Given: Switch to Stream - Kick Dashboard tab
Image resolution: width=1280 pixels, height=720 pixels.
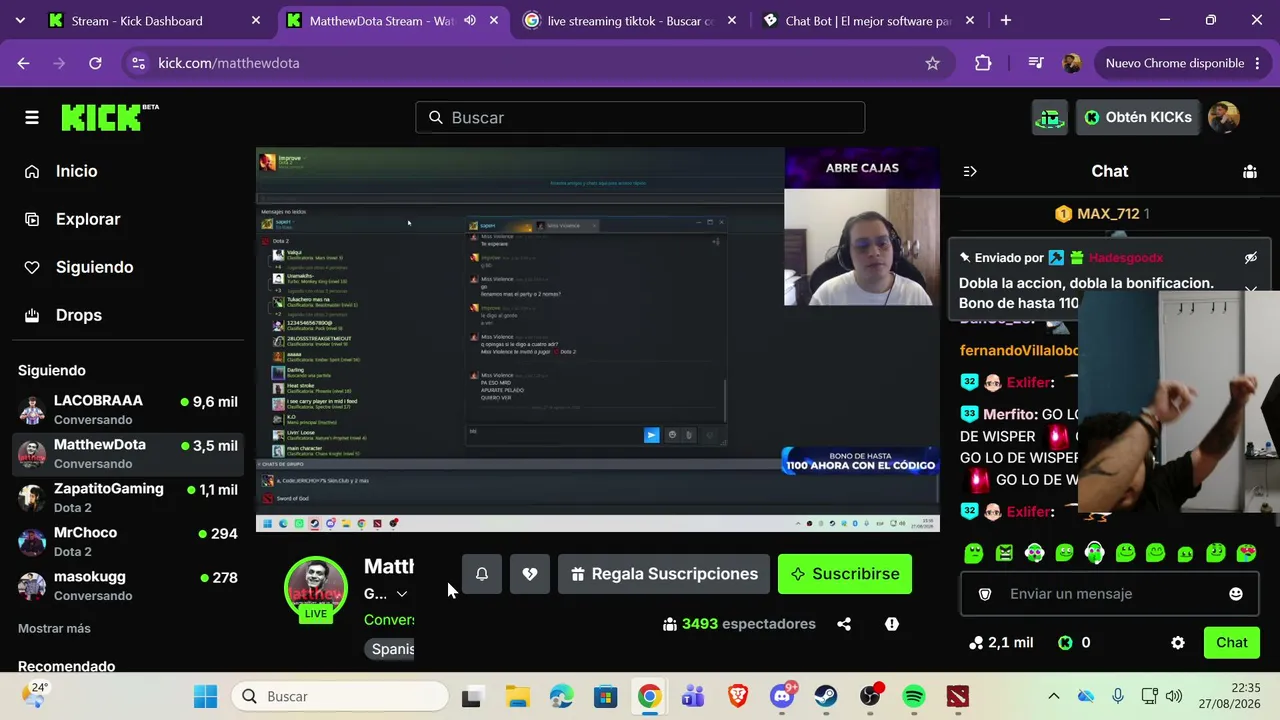Looking at the screenshot, I should [x=156, y=21].
